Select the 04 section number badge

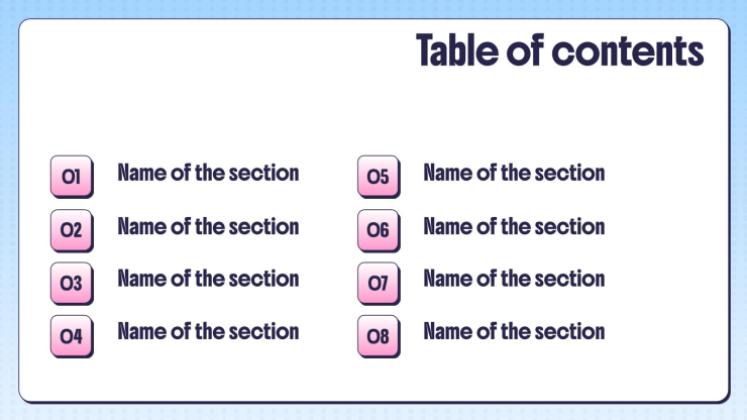(71, 336)
